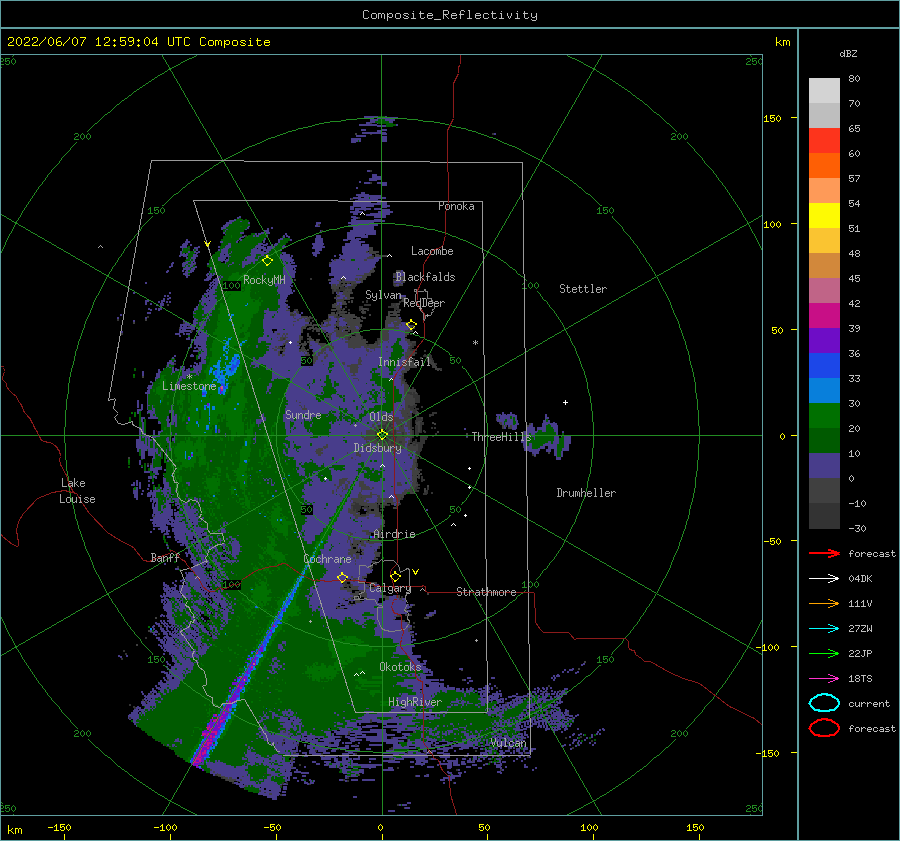Click the yellow radar site marker at Didsbury
The height and width of the screenshot is (841, 900).
[x=382, y=435]
